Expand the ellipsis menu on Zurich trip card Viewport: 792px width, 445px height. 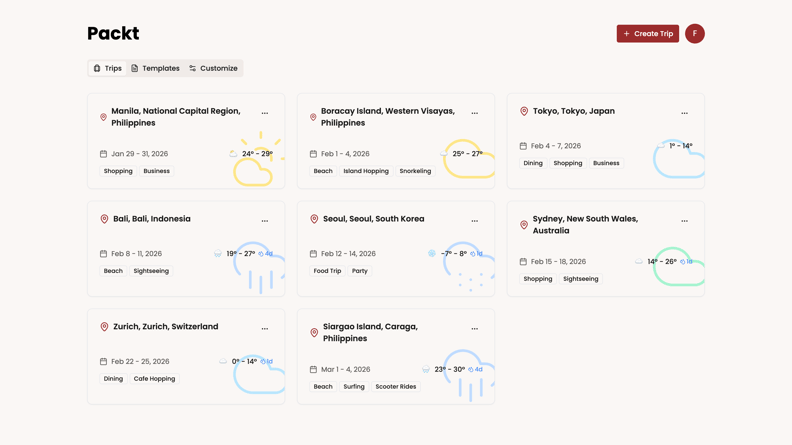(x=265, y=328)
